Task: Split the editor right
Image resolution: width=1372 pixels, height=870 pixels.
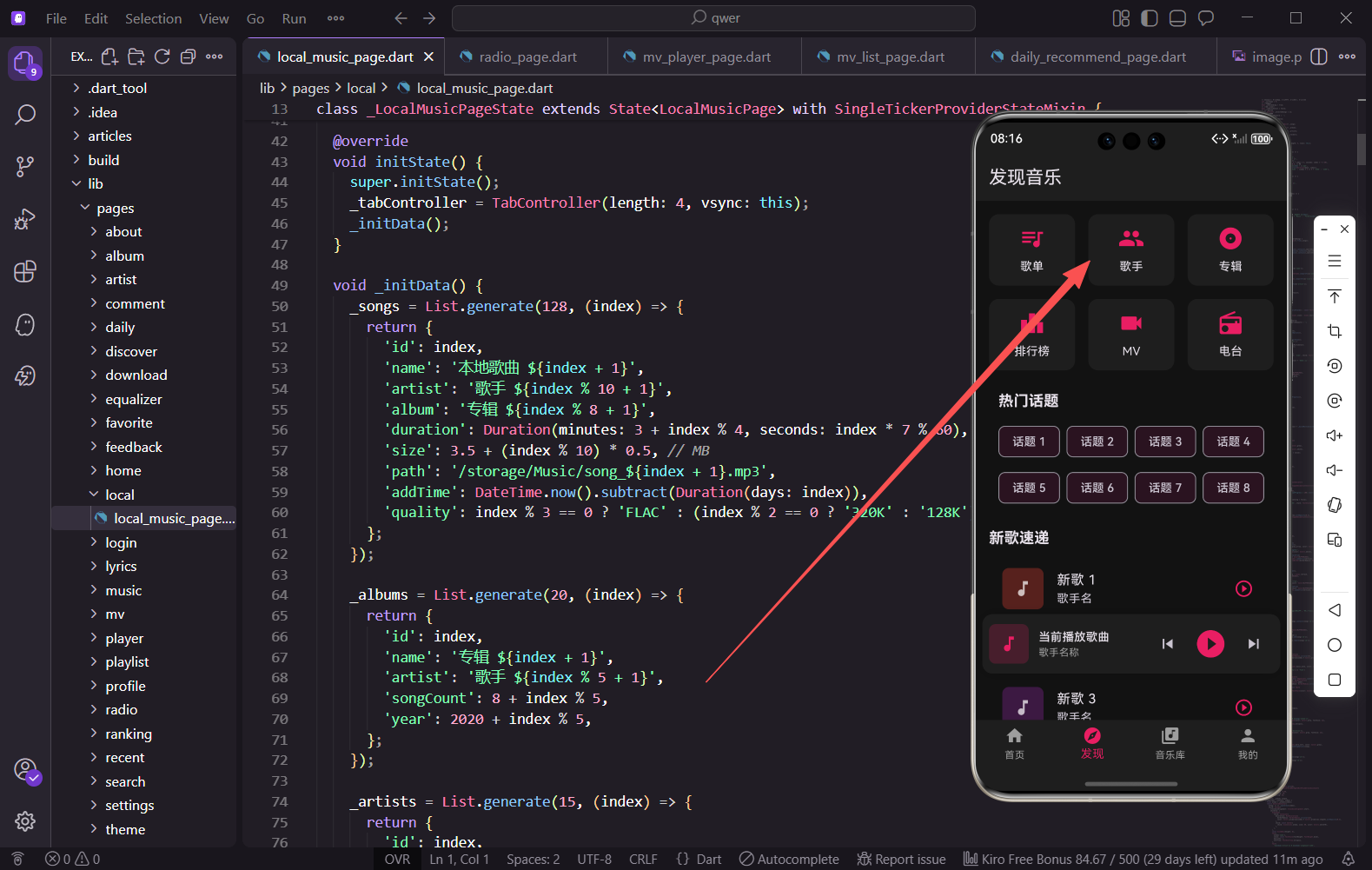Action: point(1319,56)
